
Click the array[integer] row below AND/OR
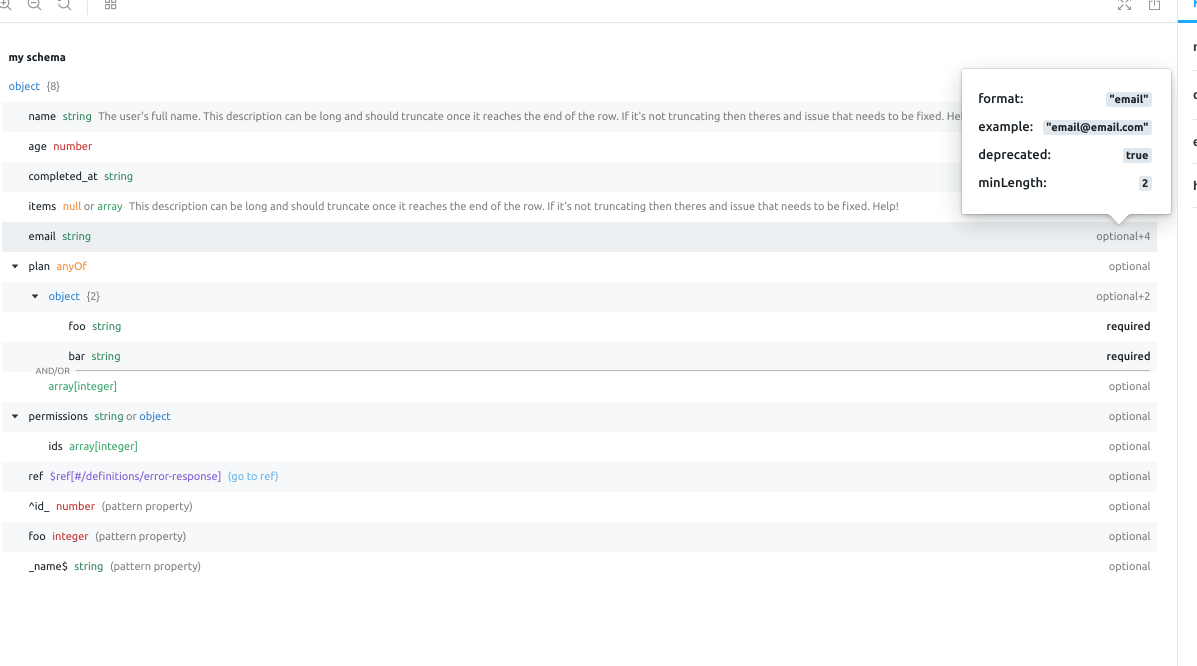coord(579,386)
